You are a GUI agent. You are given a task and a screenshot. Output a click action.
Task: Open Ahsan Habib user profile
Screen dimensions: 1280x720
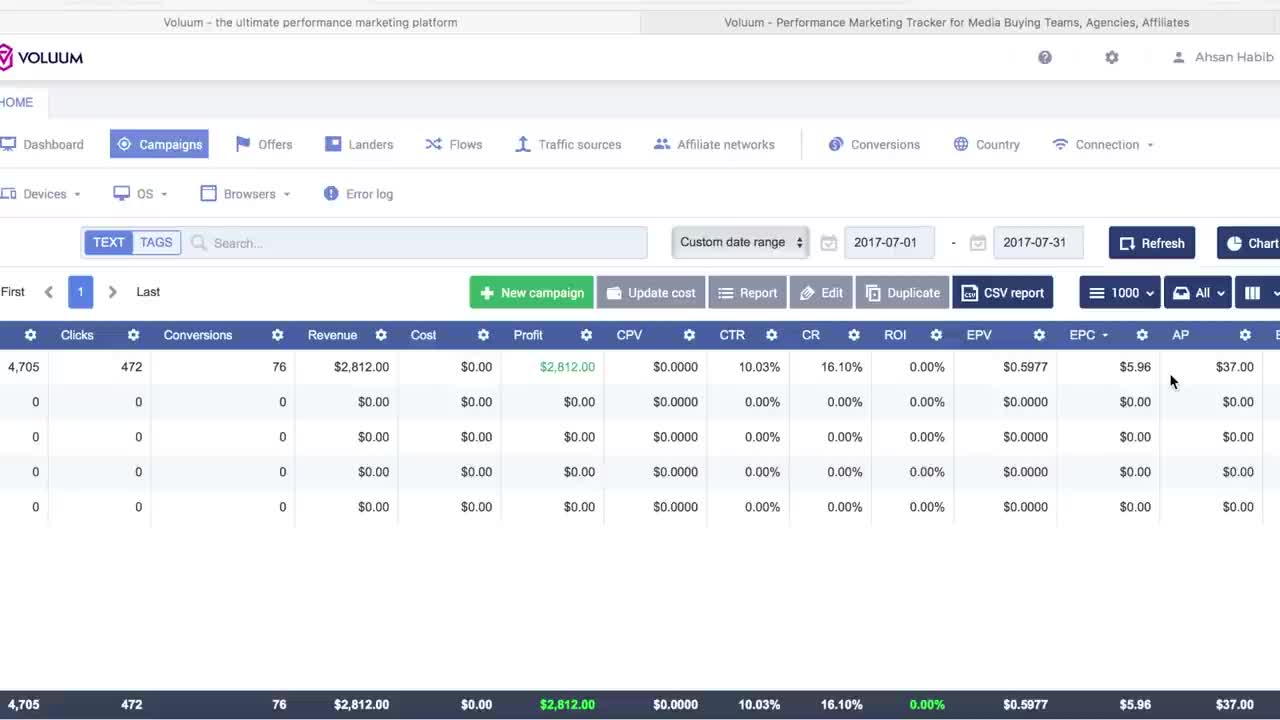[x=1224, y=57]
